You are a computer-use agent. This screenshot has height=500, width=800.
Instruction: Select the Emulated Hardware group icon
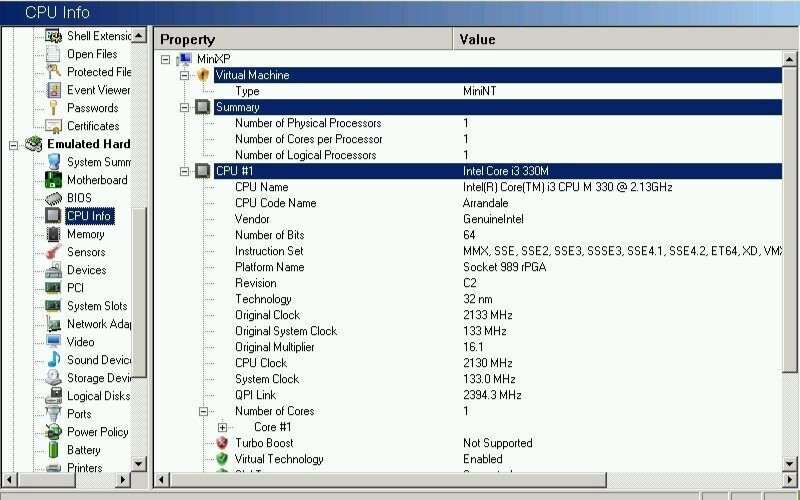[x=34, y=144]
